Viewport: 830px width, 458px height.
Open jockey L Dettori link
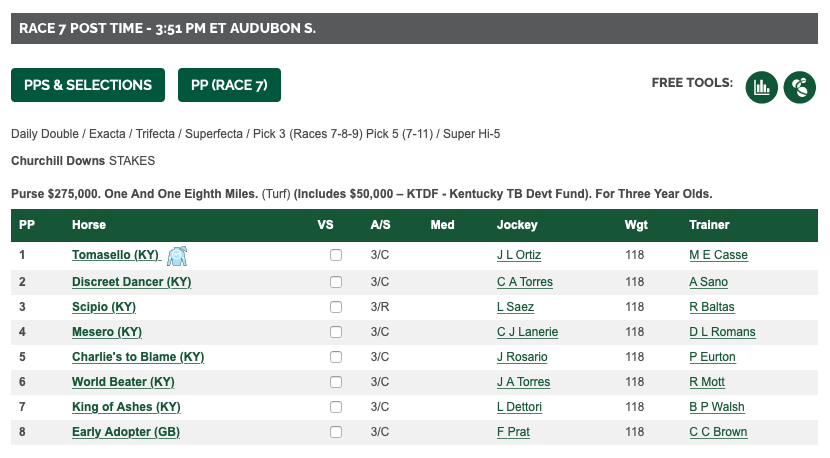tap(519, 407)
